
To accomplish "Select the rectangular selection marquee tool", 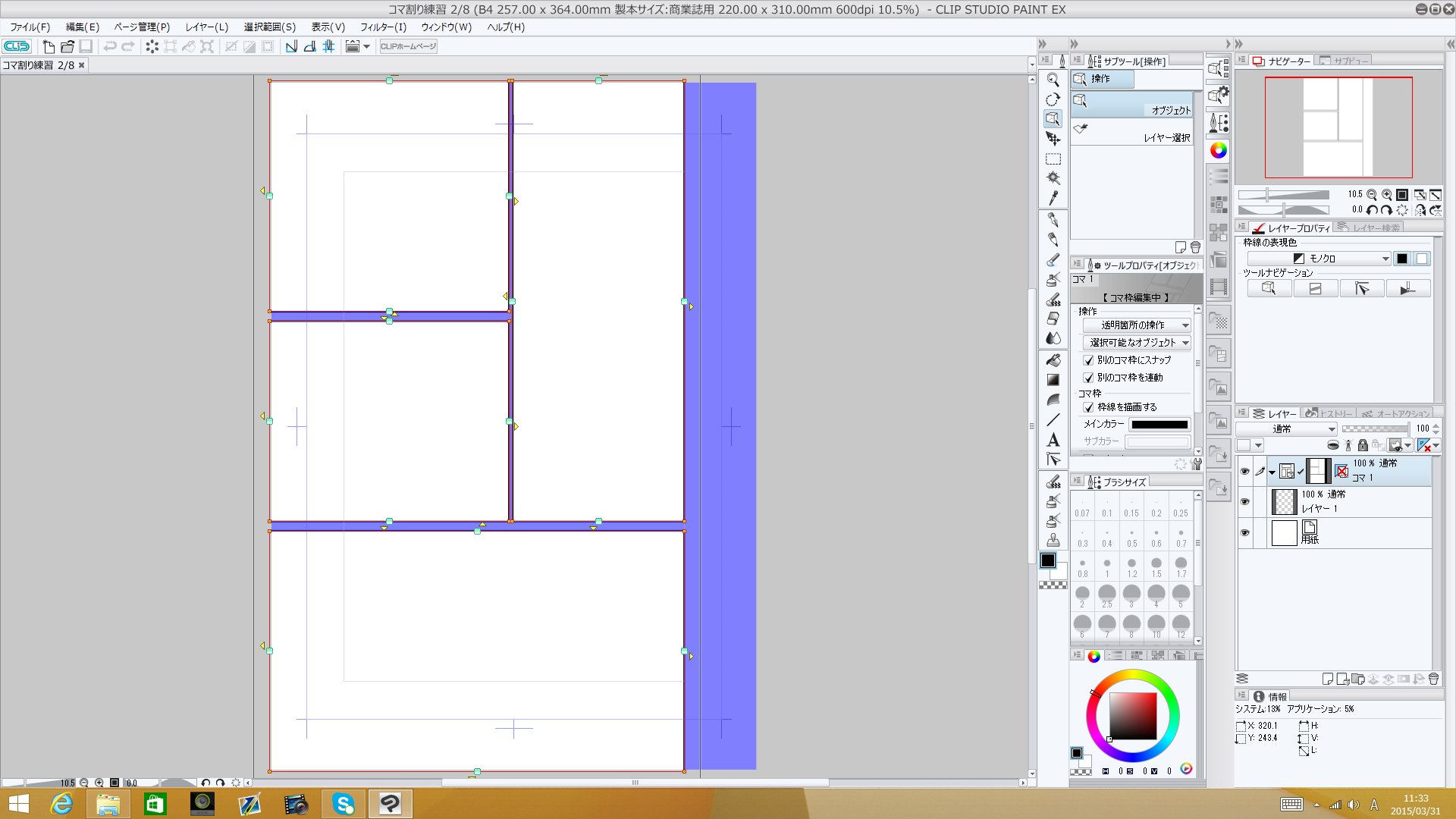I will click(1053, 159).
